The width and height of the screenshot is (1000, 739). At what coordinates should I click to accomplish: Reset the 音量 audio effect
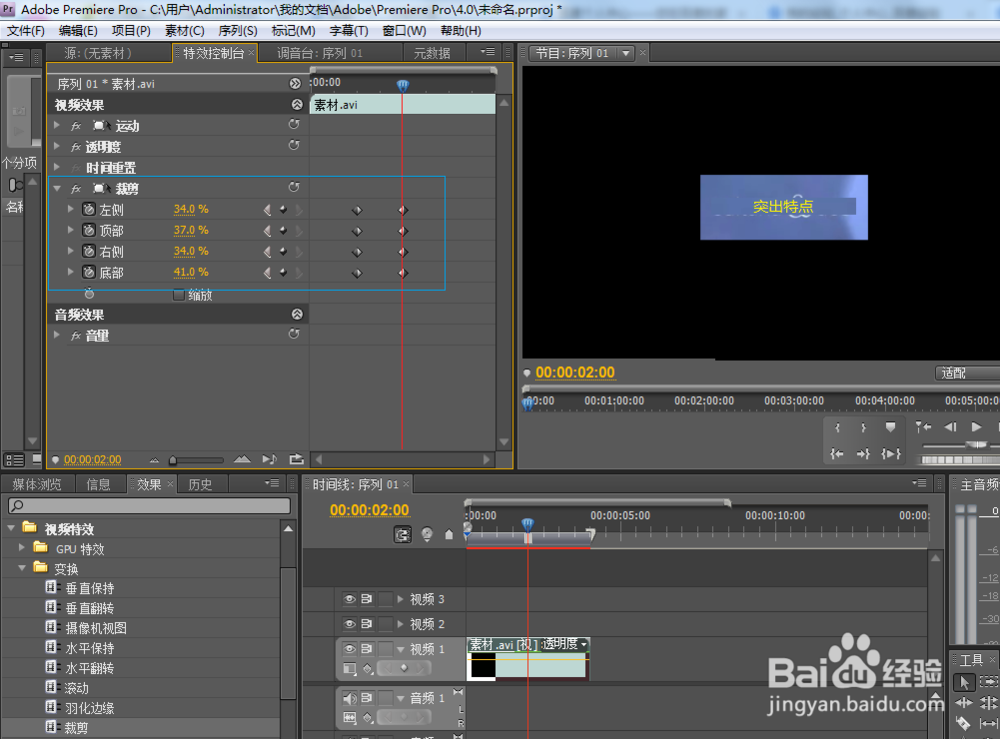294,334
